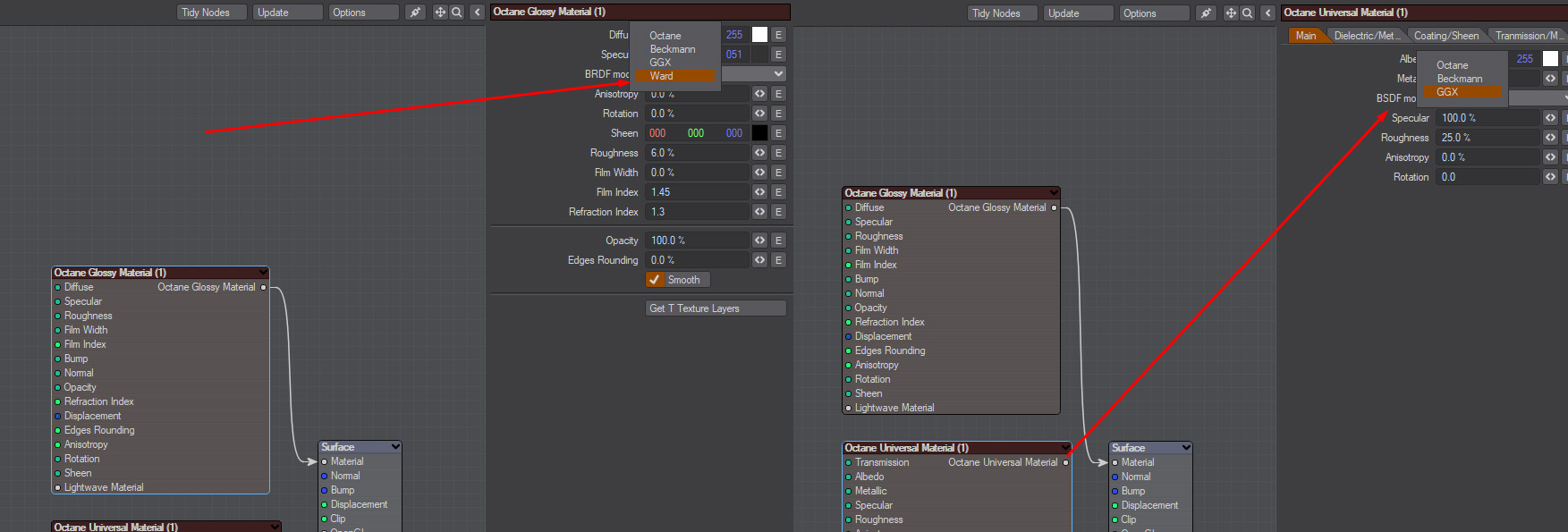The height and width of the screenshot is (532, 1568).
Task: Switch to the Main tab
Action: tap(1306, 36)
